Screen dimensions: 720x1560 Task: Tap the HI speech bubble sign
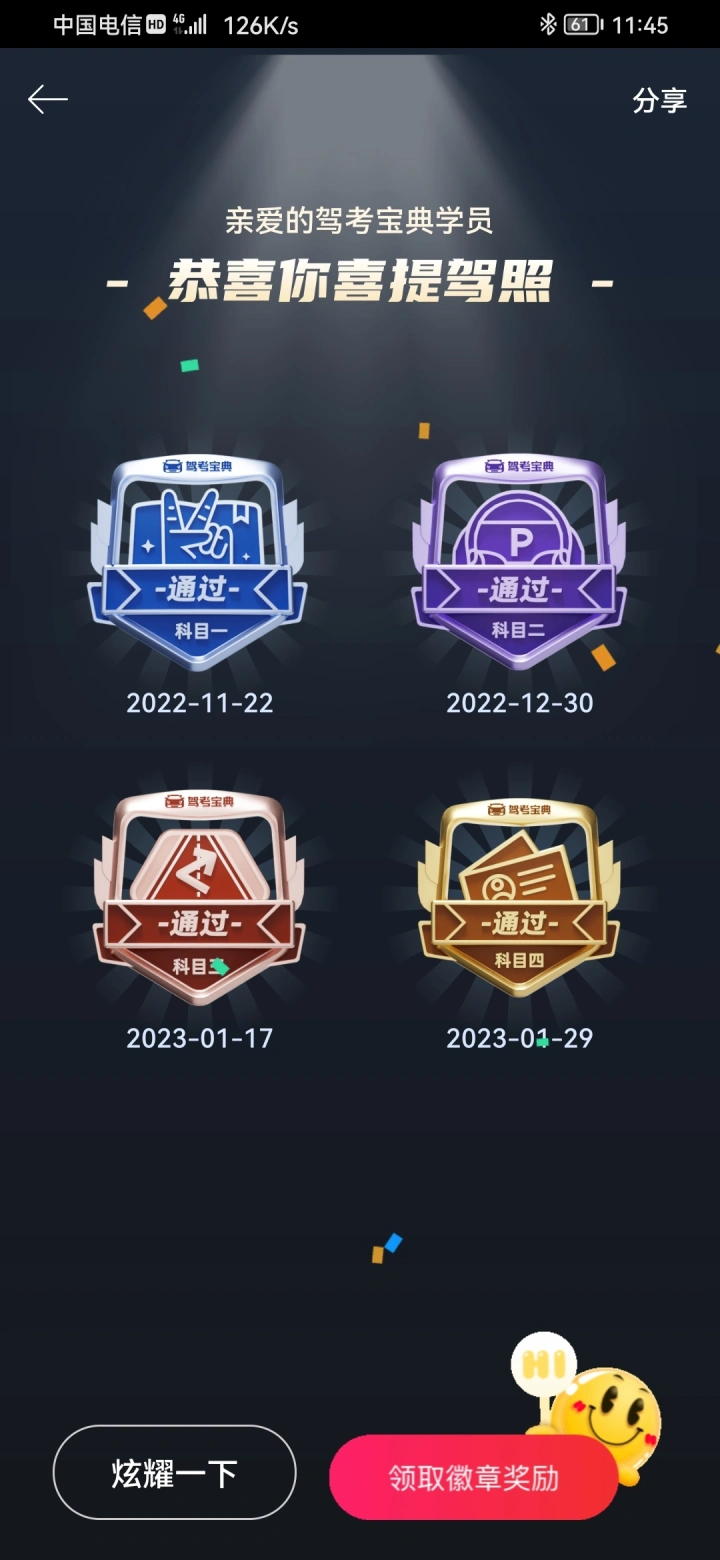pos(543,1364)
